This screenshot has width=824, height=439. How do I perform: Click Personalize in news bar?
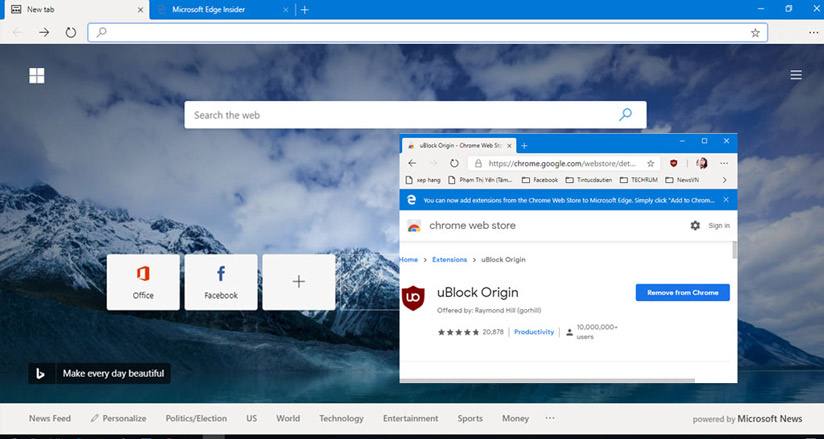(x=118, y=418)
